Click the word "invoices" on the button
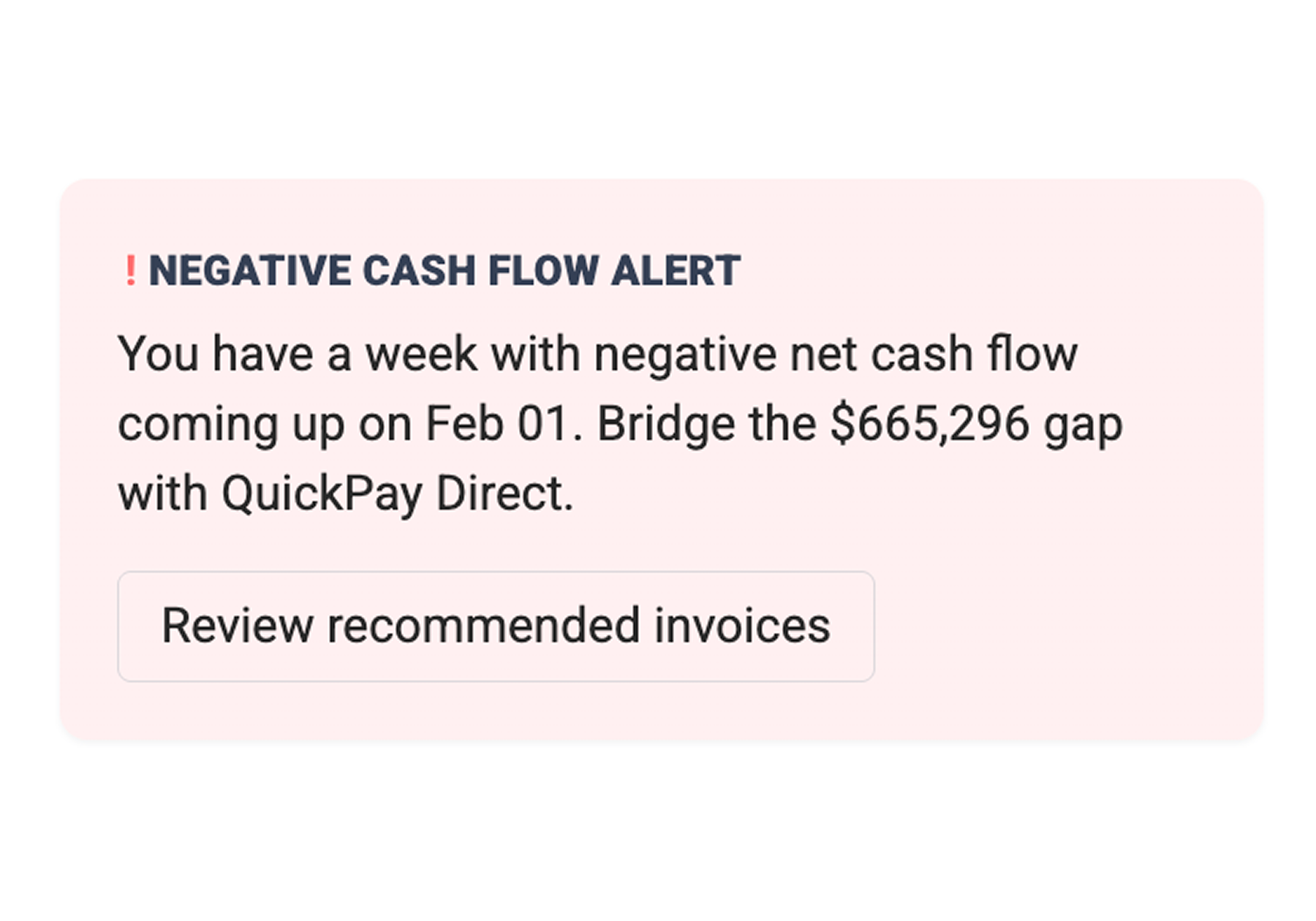 point(742,626)
